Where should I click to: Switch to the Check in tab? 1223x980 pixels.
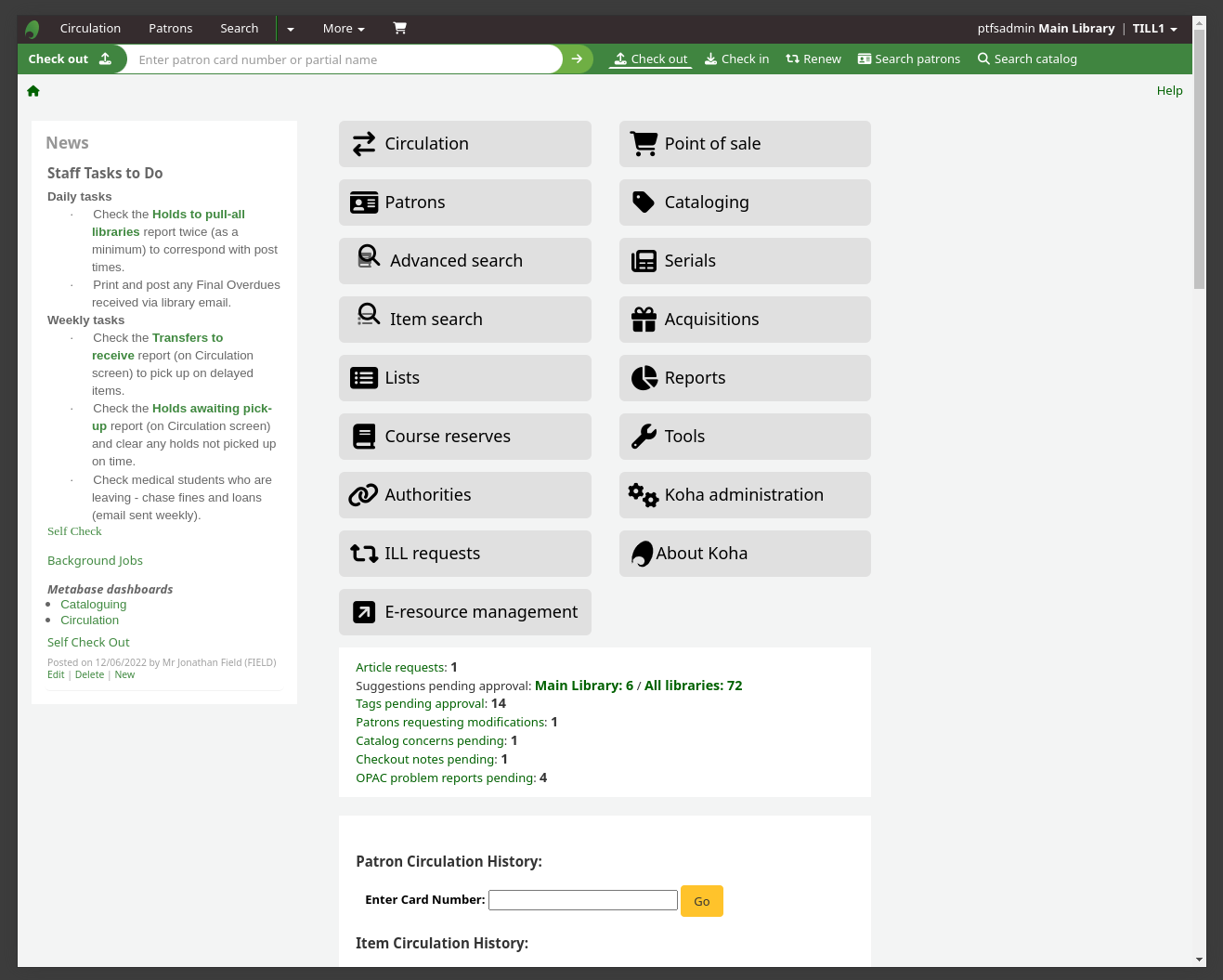point(736,59)
